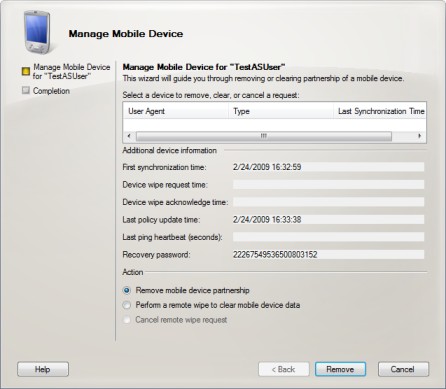Click the empty Device wipe acknowledge time field
Image resolution: width=446 pixels, height=389 pixels.
click(x=328, y=202)
